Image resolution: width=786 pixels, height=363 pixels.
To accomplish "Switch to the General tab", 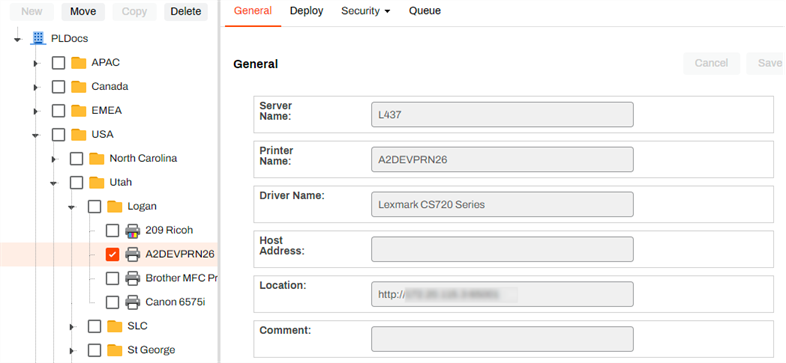I will [253, 11].
